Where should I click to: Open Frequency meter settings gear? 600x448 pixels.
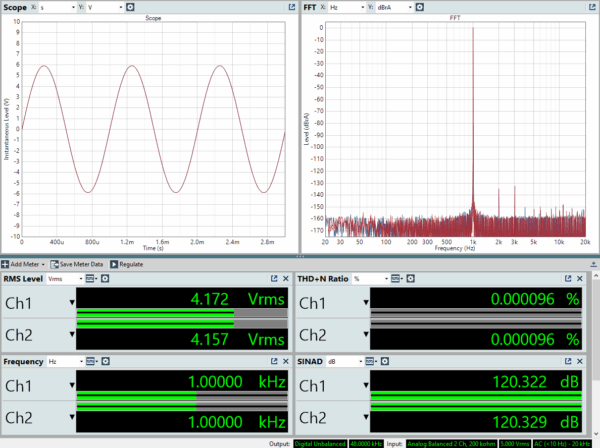pyautogui.click(x=103, y=360)
